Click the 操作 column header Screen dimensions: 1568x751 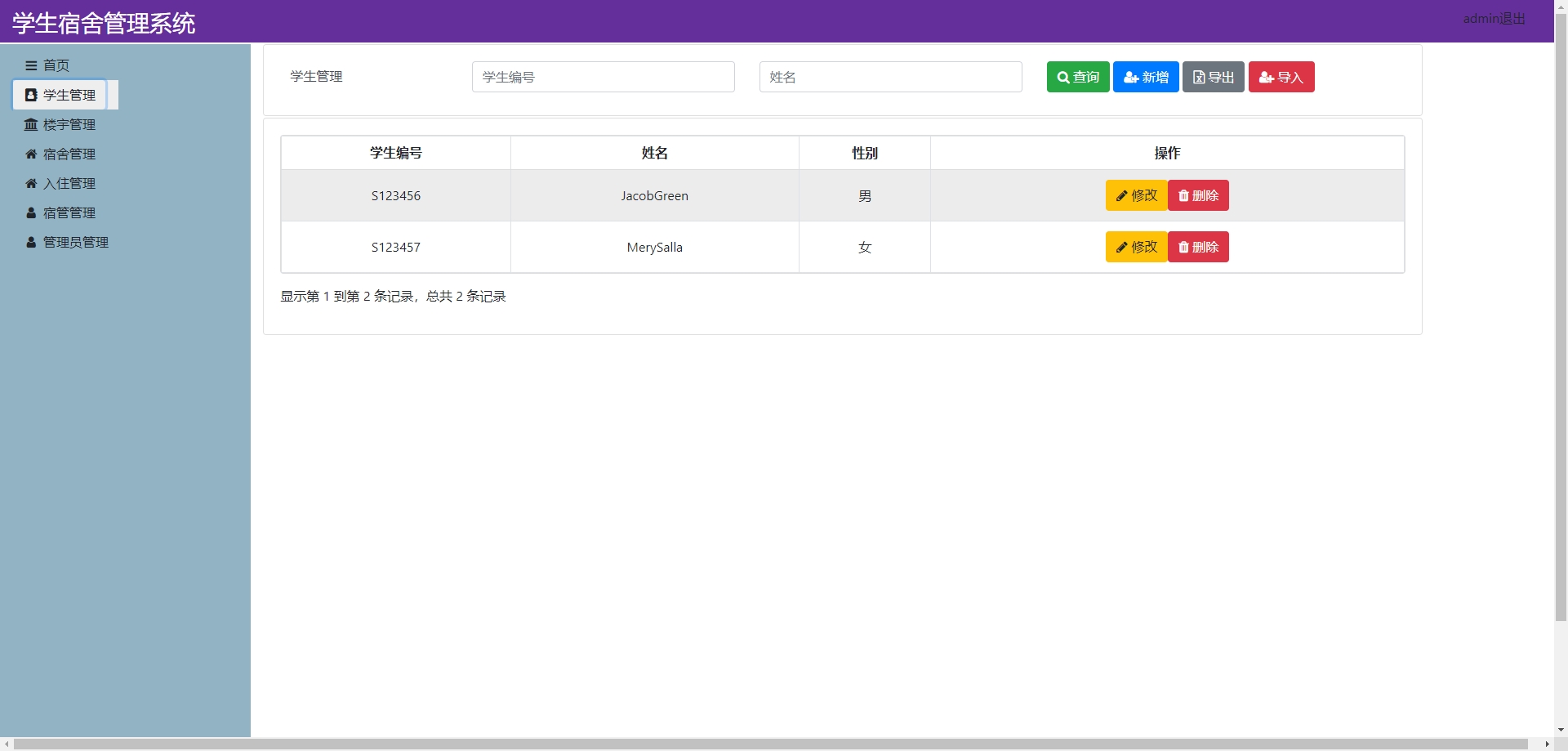pyautogui.click(x=1167, y=153)
